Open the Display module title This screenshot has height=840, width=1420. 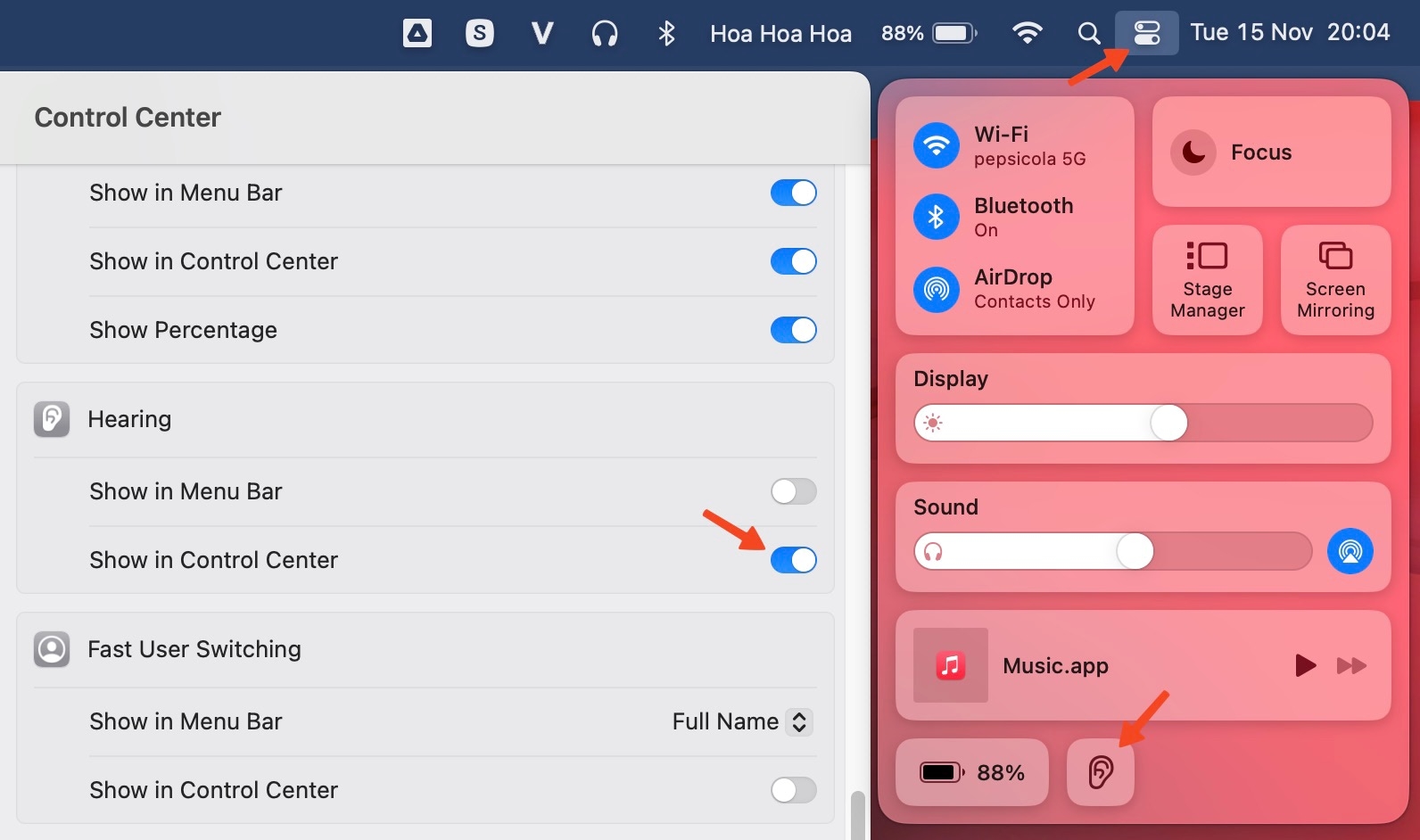951,379
